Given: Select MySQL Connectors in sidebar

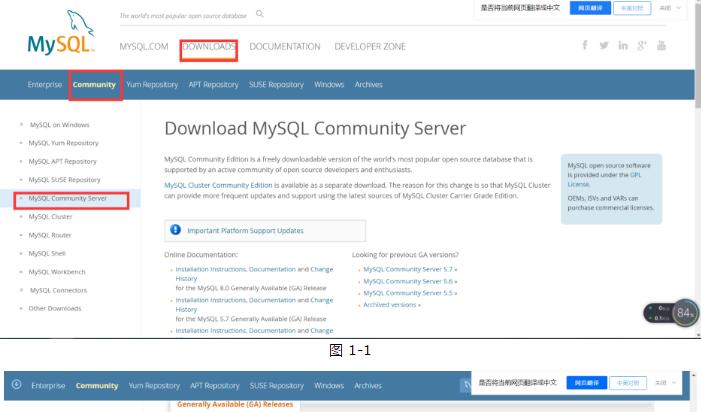Looking at the screenshot, I should 59,290.
